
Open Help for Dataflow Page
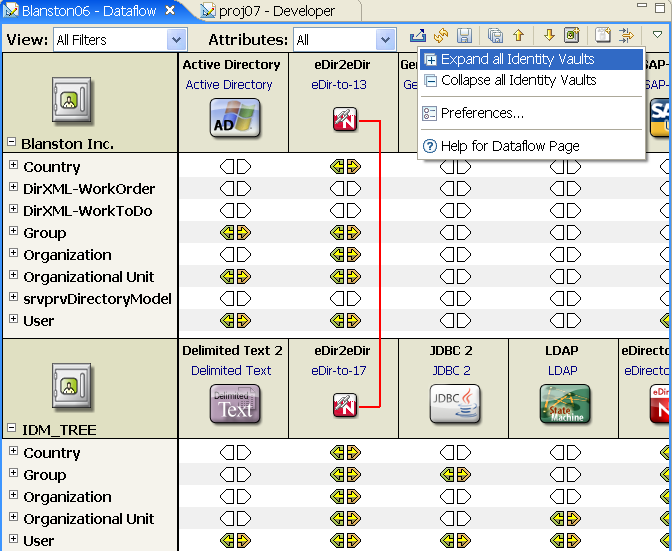pos(531,146)
